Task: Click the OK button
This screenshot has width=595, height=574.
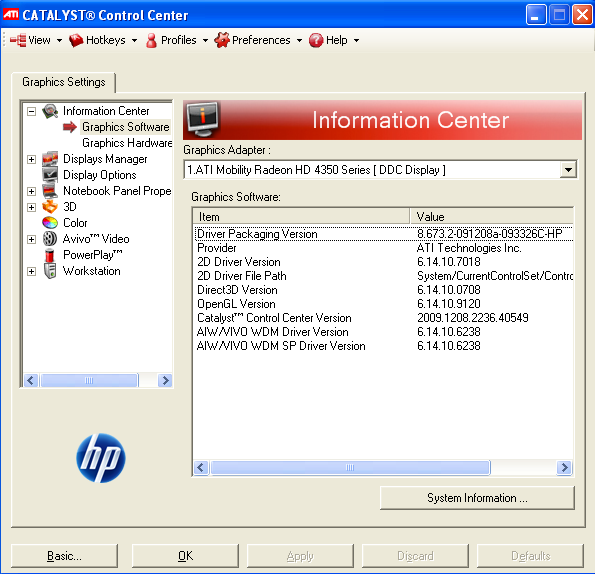Action: pos(186,556)
